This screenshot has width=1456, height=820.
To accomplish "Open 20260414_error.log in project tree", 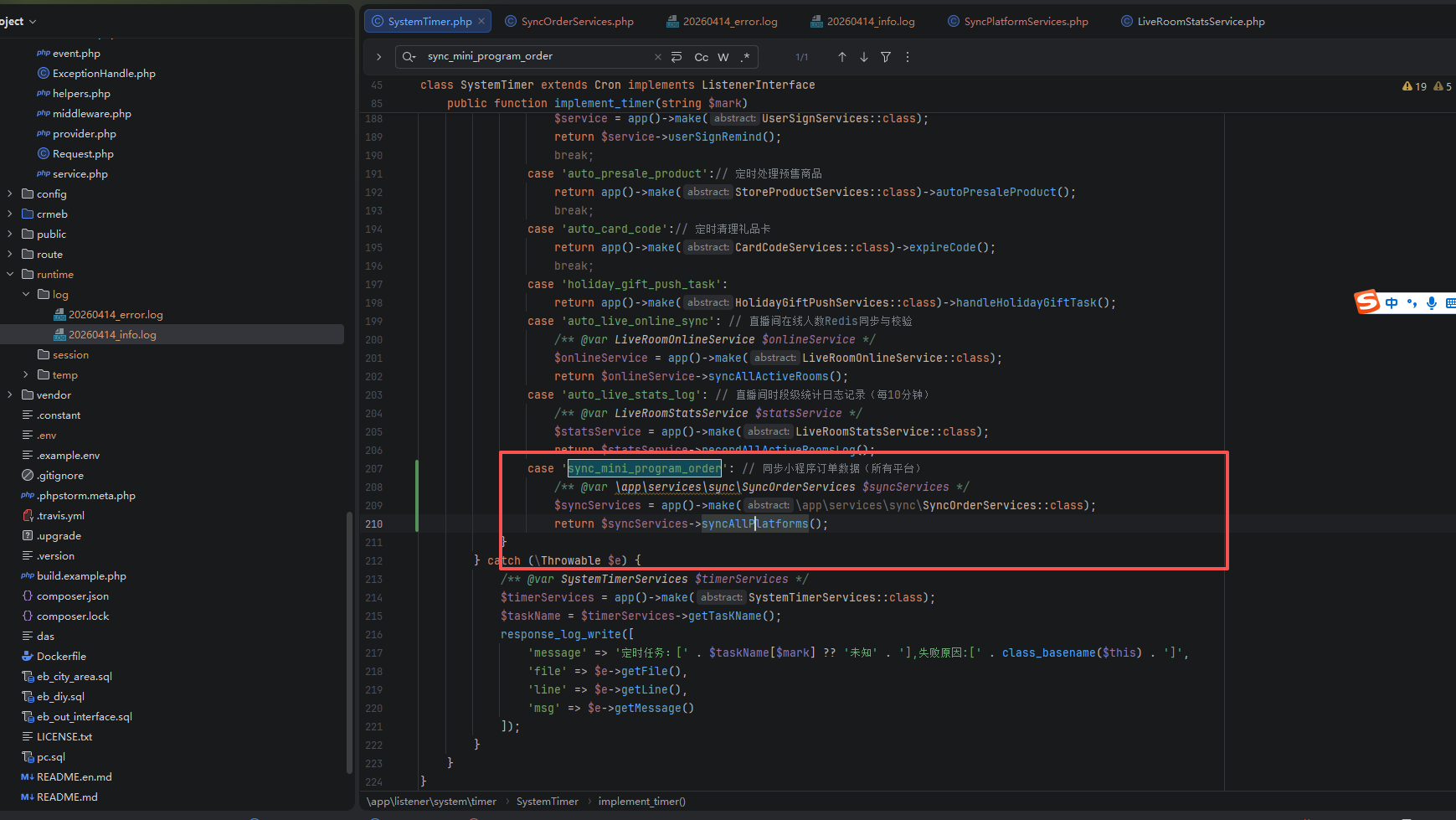I will pos(116,315).
